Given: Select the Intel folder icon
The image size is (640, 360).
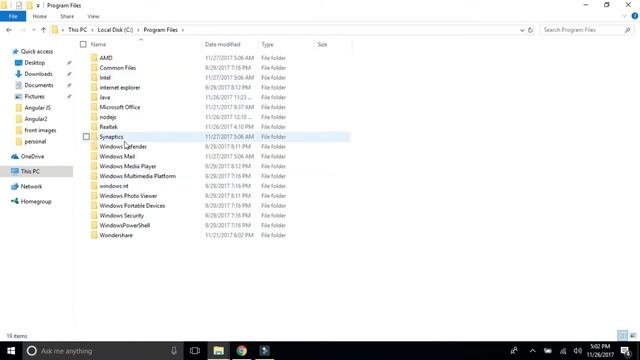Looking at the screenshot, I should pos(94,78).
